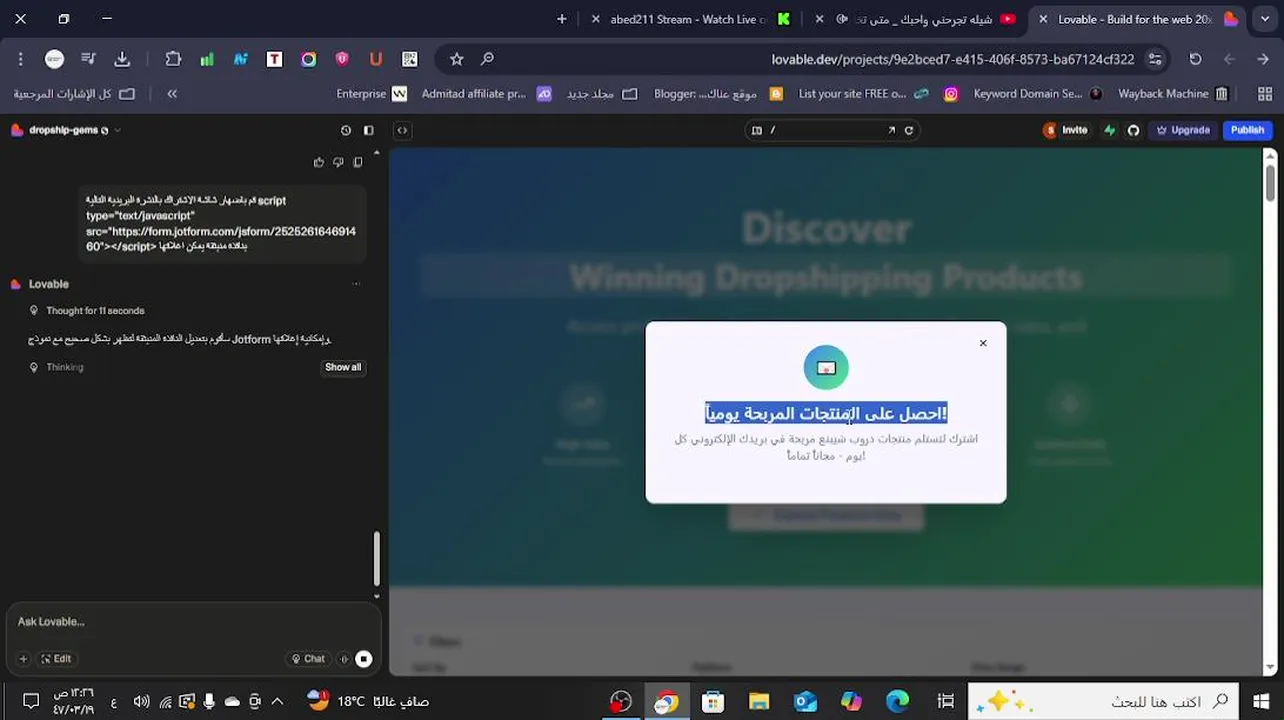This screenshot has height=720, width=1284.
Task: Click the red T extension icon
Action: pos(274,59)
